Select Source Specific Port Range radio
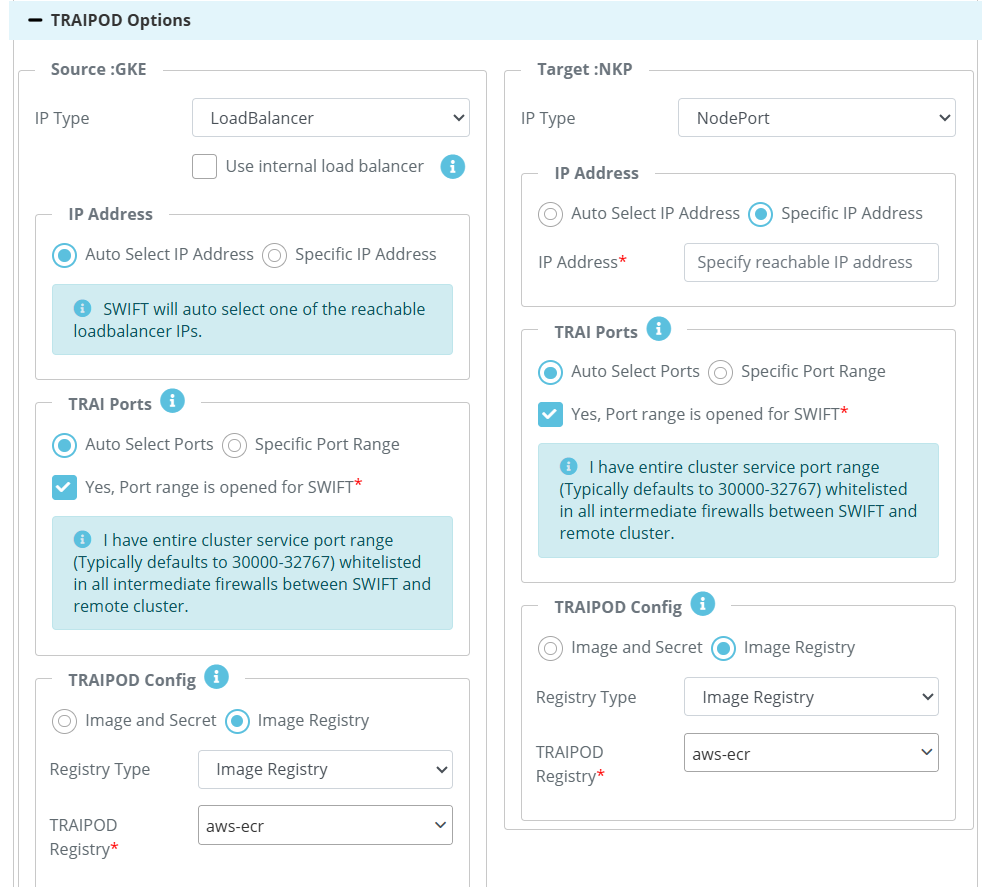Screen dimensions: 987x887 click(x=234, y=445)
